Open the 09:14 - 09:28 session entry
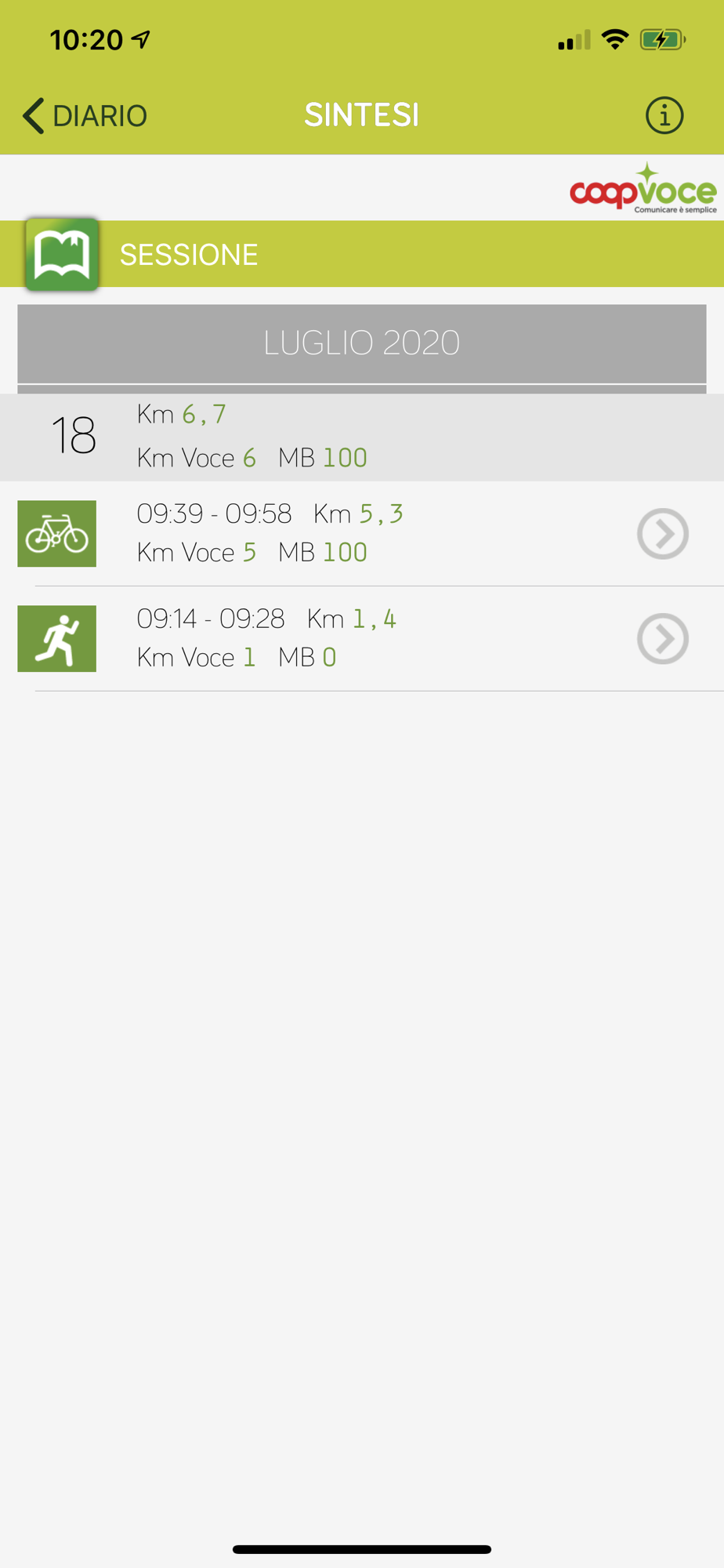724x1568 pixels. tap(362, 638)
